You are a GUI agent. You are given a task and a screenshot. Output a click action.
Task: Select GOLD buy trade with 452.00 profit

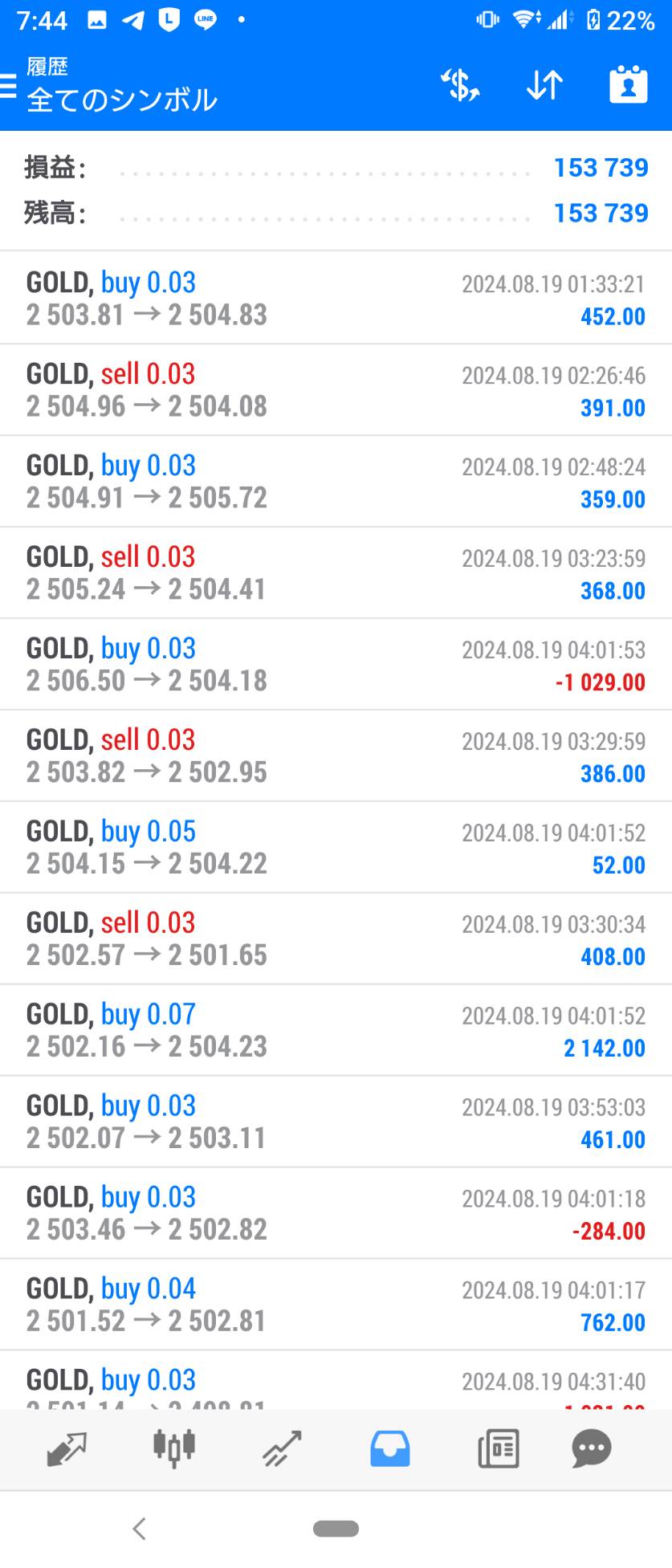tap(336, 299)
